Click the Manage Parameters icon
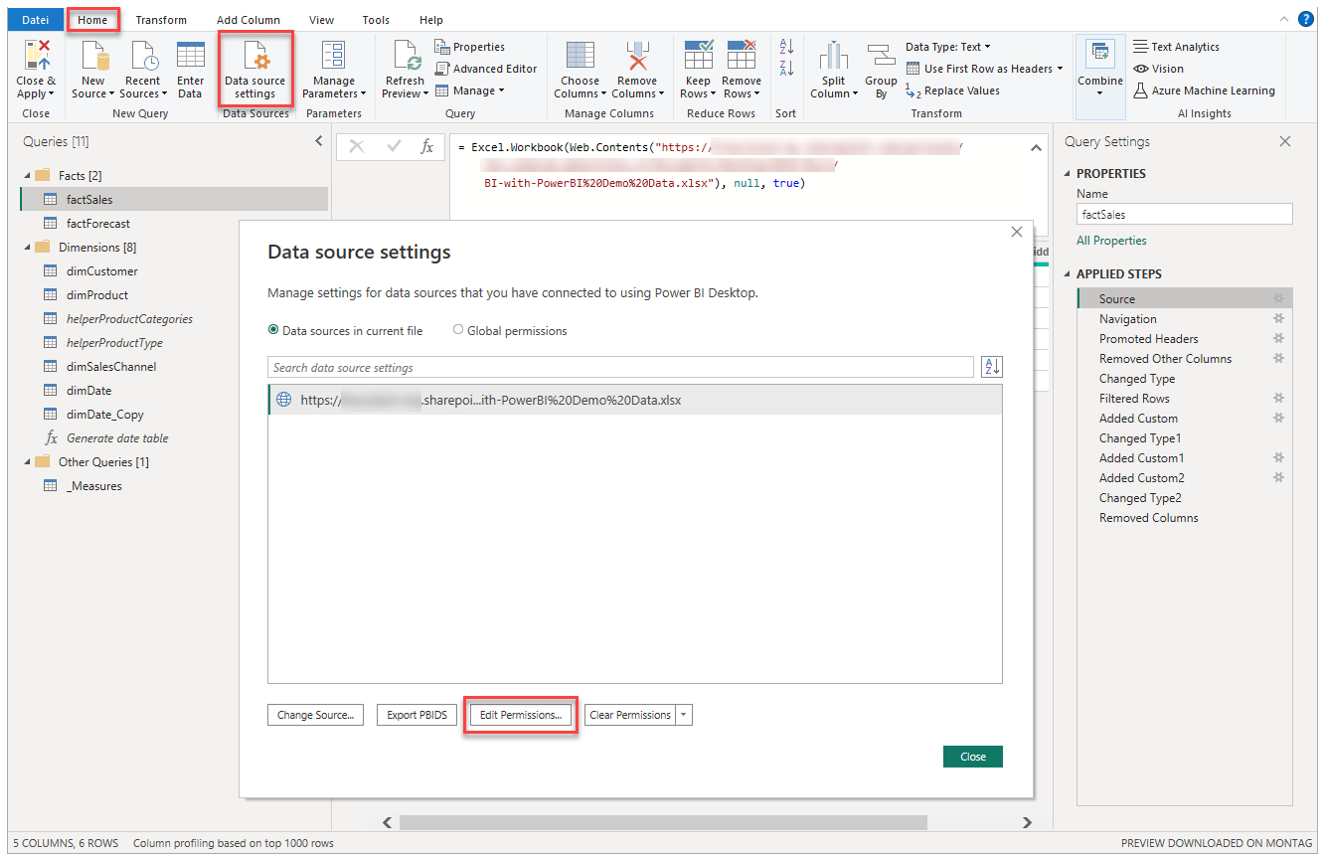The height and width of the screenshot is (862, 1322). (333, 56)
